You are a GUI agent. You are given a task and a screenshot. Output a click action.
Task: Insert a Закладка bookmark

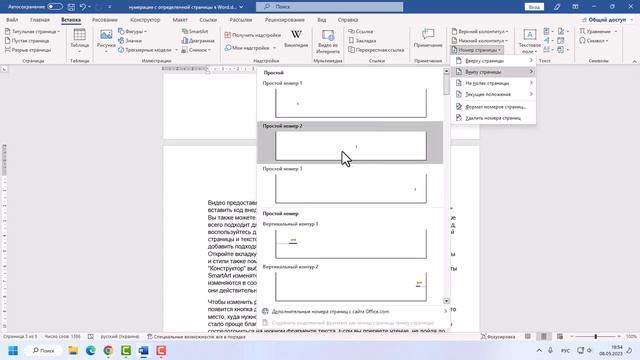point(362,41)
